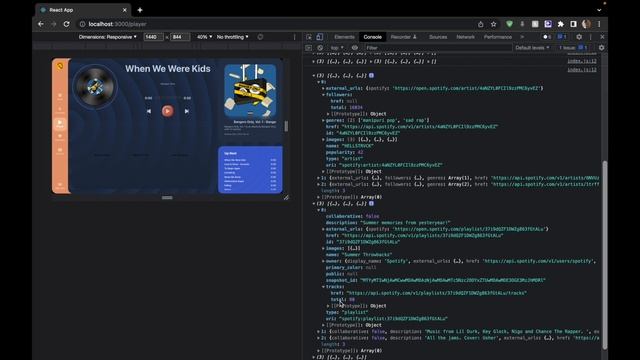The image size is (640, 360).
Task: Select the Player item in orange sidebar
Action: (x=60, y=124)
